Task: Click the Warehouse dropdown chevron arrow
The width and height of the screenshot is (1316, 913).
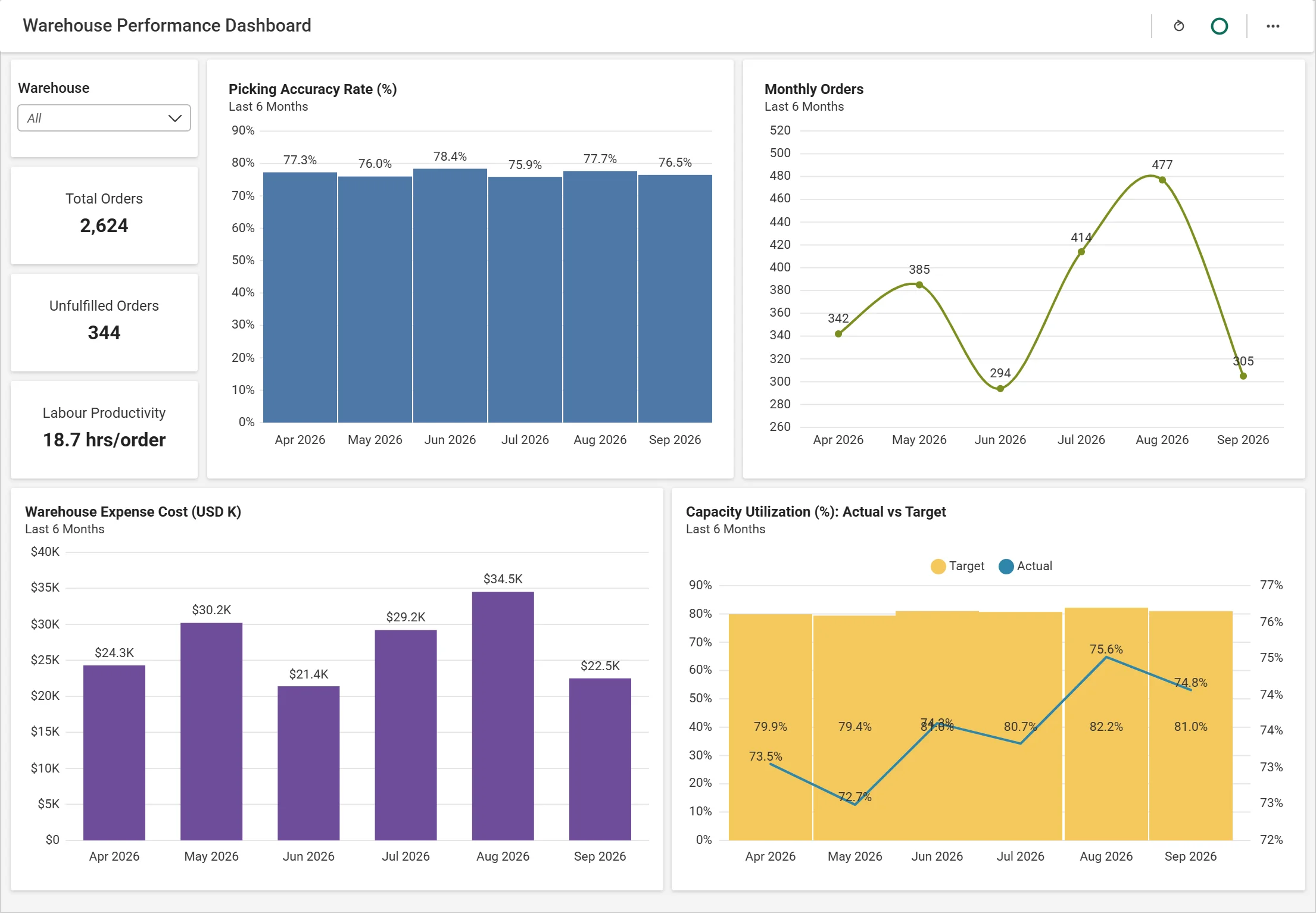Action: (x=174, y=118)
